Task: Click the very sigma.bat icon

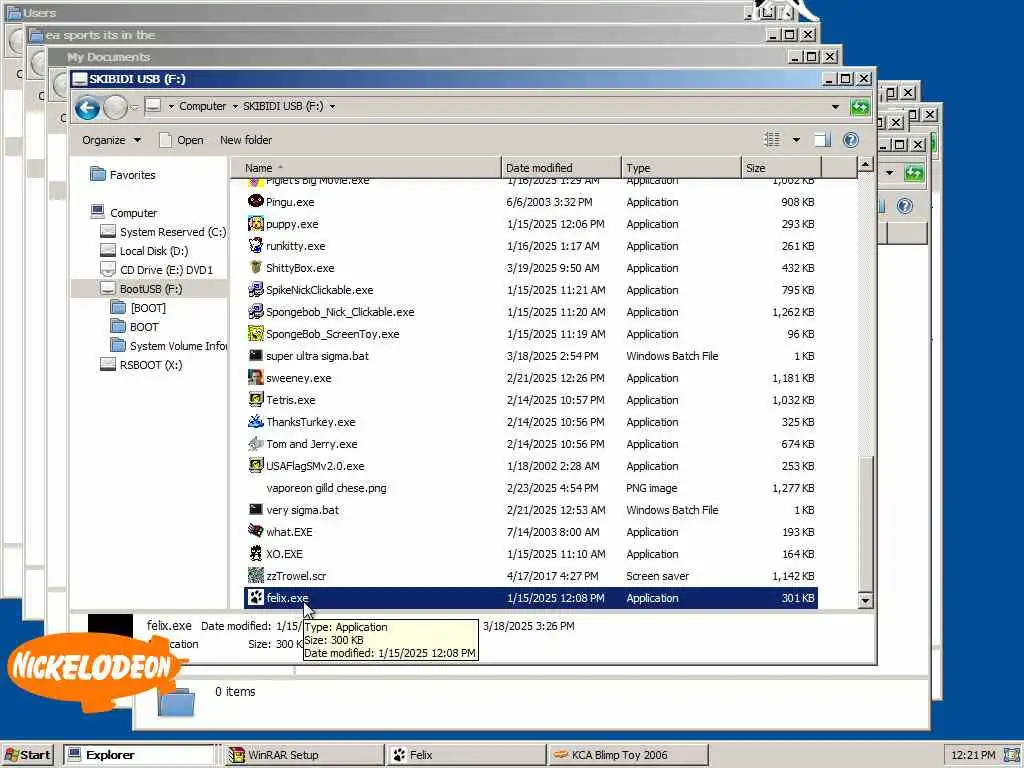Action: coord(255,509)
